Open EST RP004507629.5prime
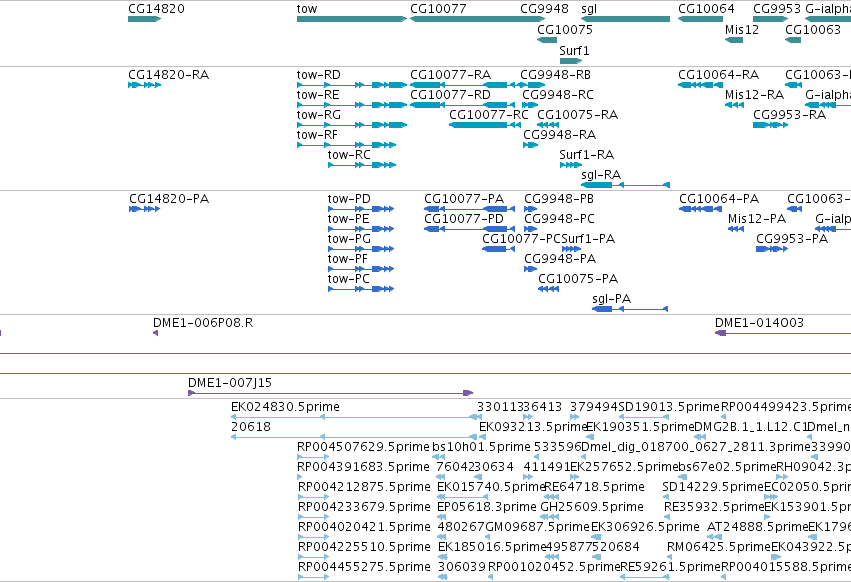The width and height of the screenshot is (851, 582). click(x=313, y=457)
